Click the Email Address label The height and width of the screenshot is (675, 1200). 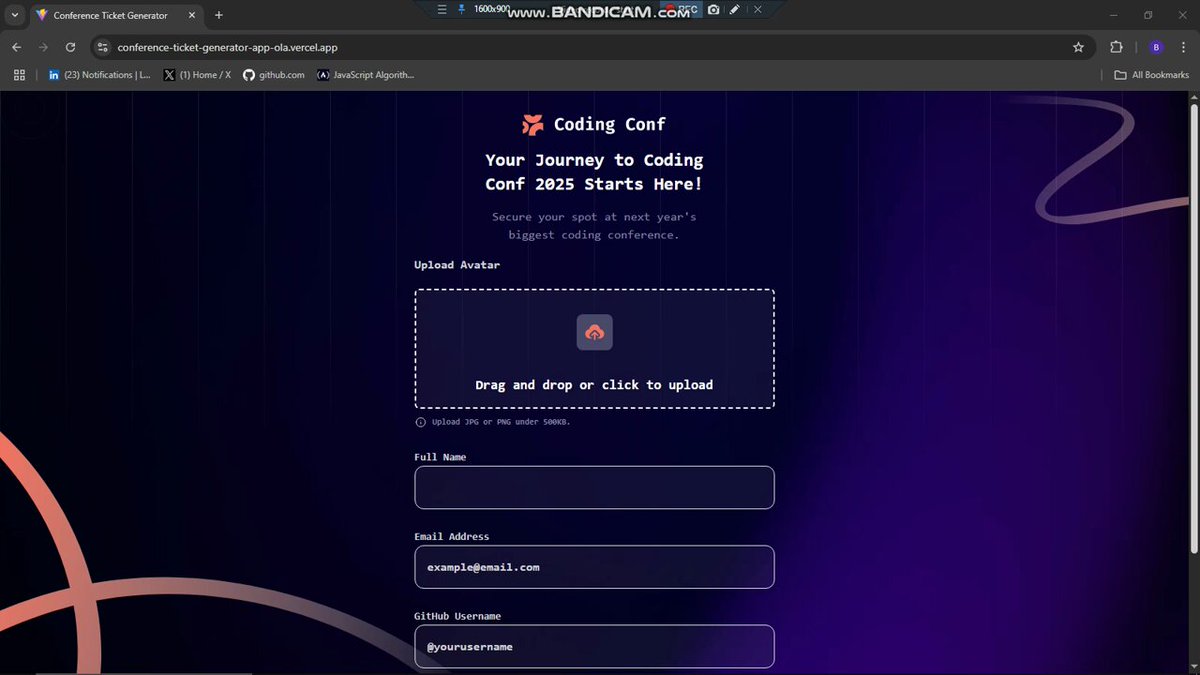click(x=452, y=536)
